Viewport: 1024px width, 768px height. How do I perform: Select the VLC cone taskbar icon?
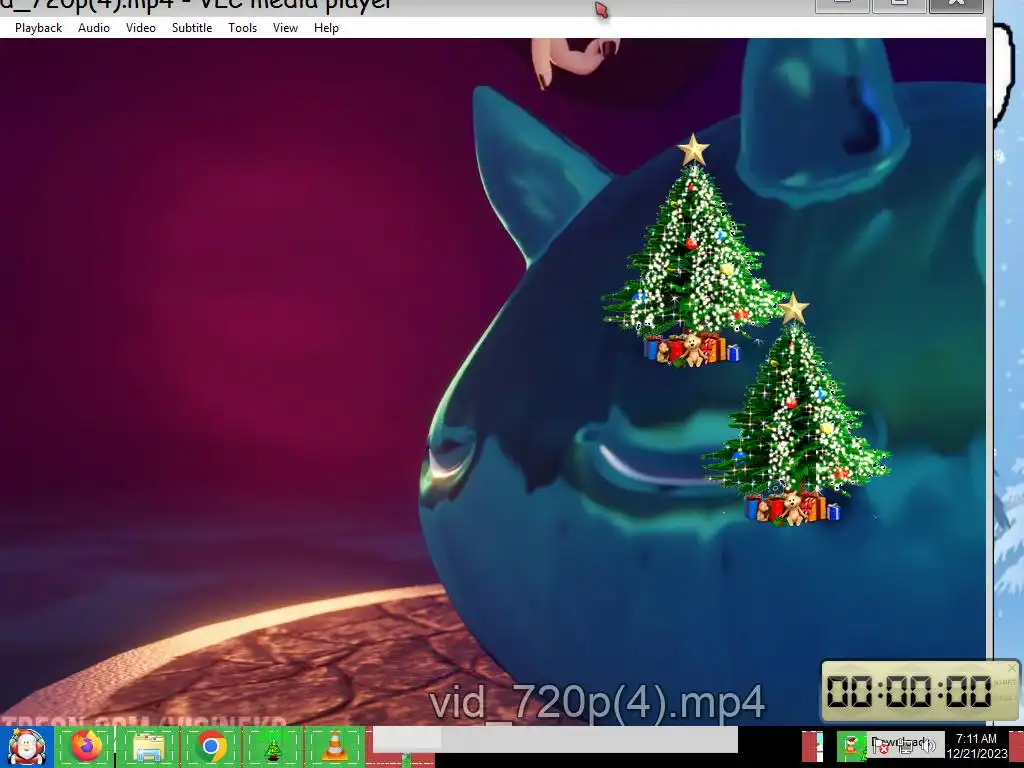[x=334, y=746]
